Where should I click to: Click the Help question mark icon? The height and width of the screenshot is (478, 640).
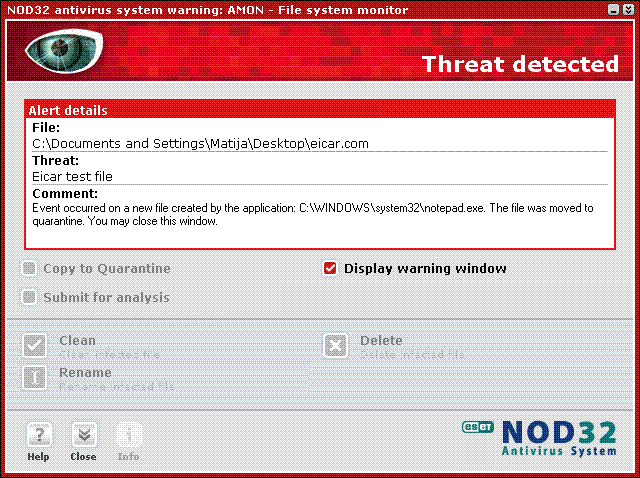pos(39,435)
